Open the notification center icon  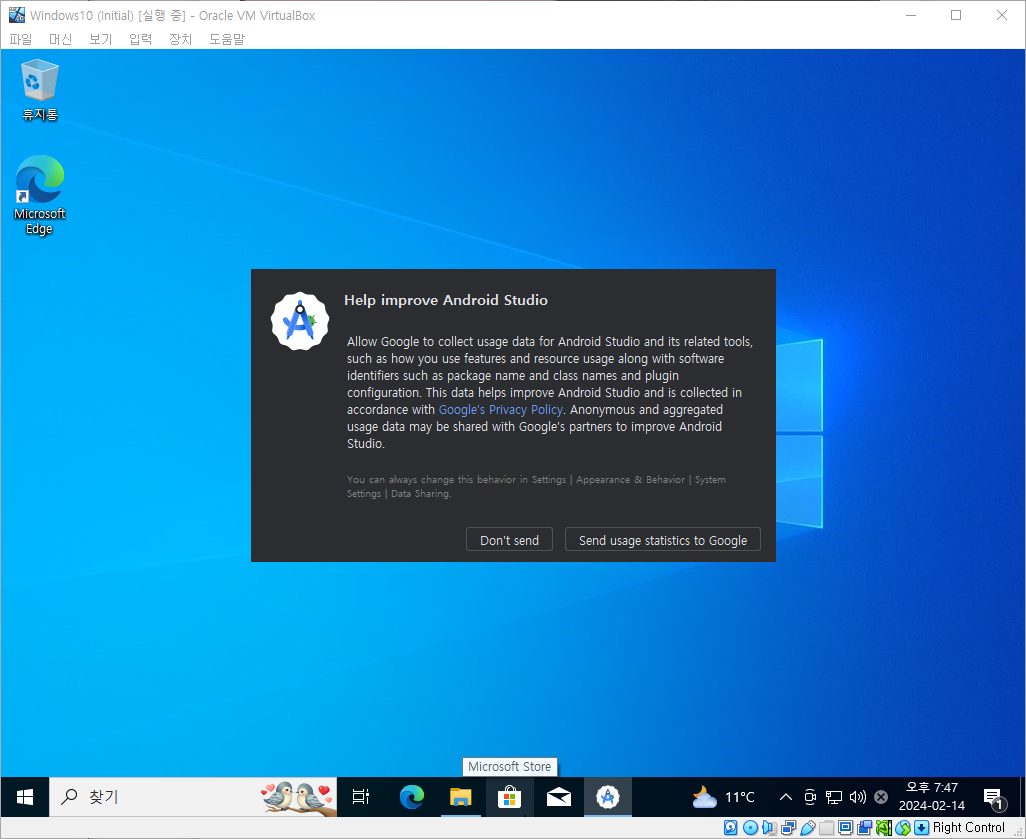[994, 798]
